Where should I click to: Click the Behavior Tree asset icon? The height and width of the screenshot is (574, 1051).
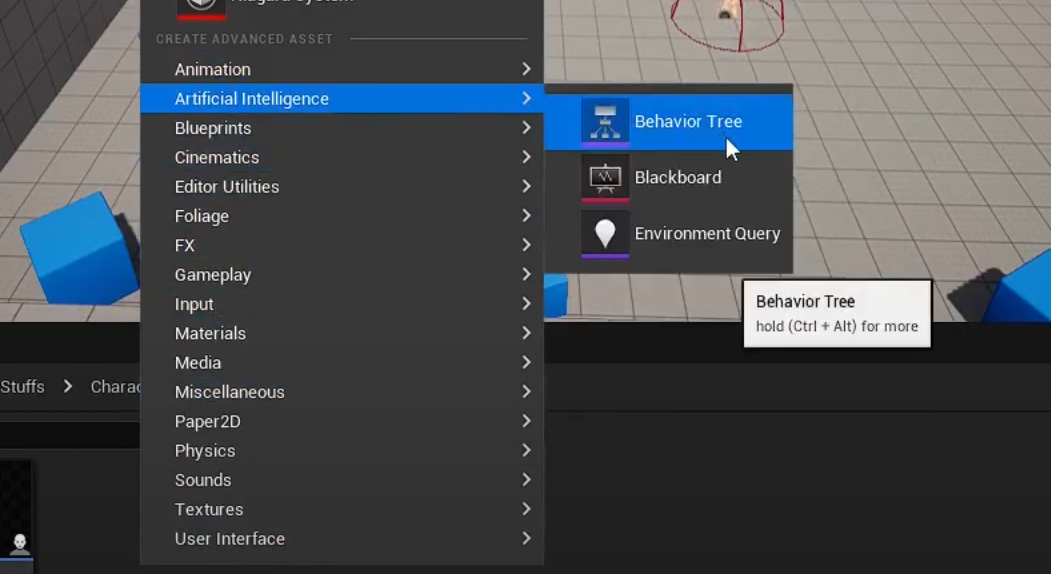click(605, 122)
